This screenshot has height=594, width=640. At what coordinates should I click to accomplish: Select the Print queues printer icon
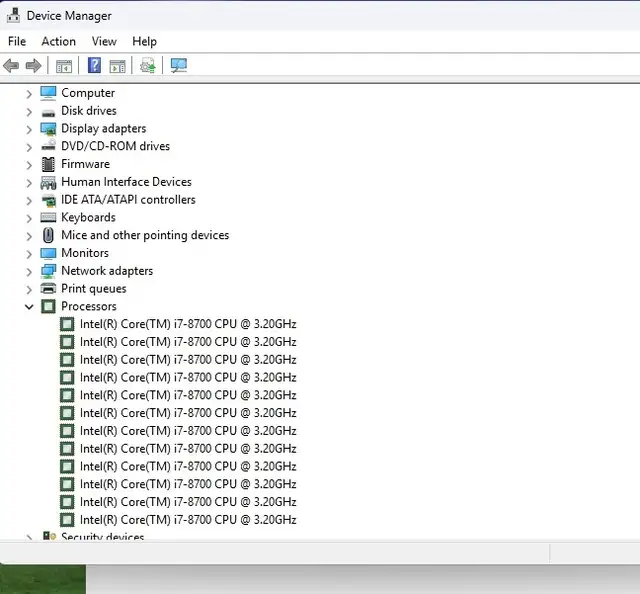(x=48, y=289)
